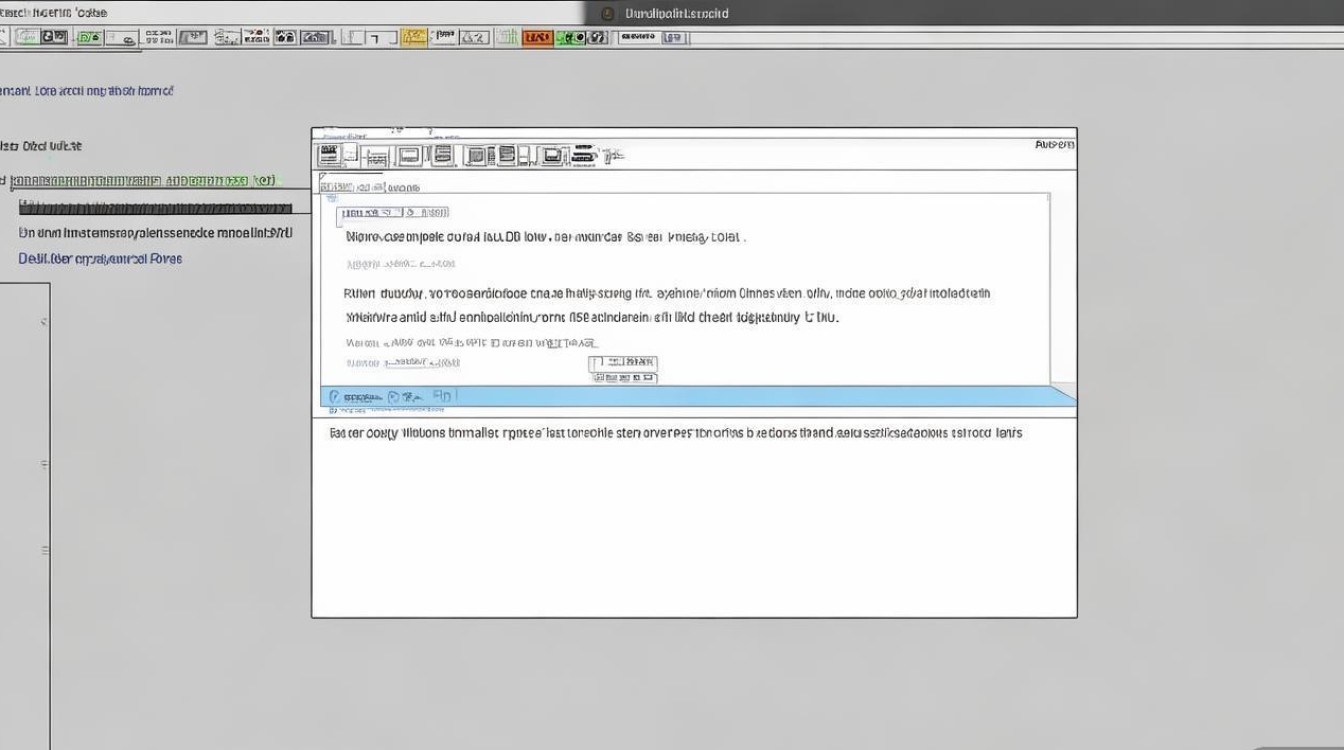Click the first icon in dialog toolbar
The width and height of the screenshot is (1344, 750).
(328, 155)
